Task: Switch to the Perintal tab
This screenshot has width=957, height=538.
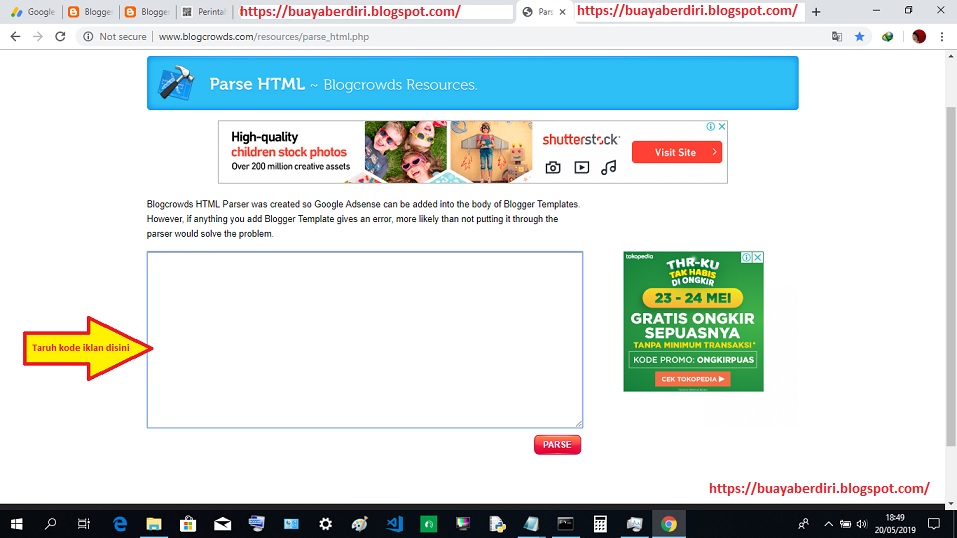Action: click(x=204, y=12)
